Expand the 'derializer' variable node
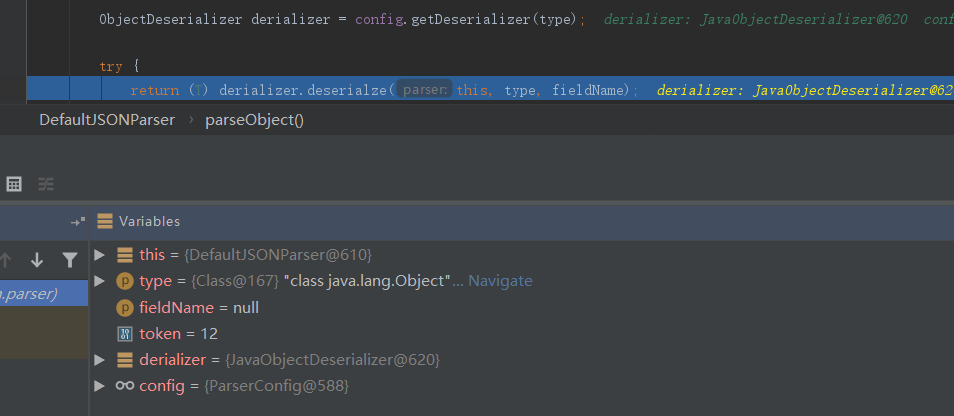954x416 pixels. coord(99,359)
